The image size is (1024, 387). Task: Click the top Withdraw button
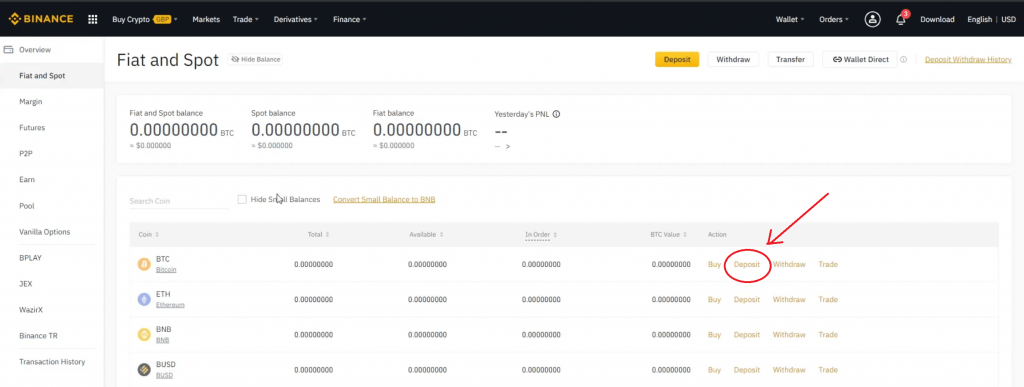733,59
